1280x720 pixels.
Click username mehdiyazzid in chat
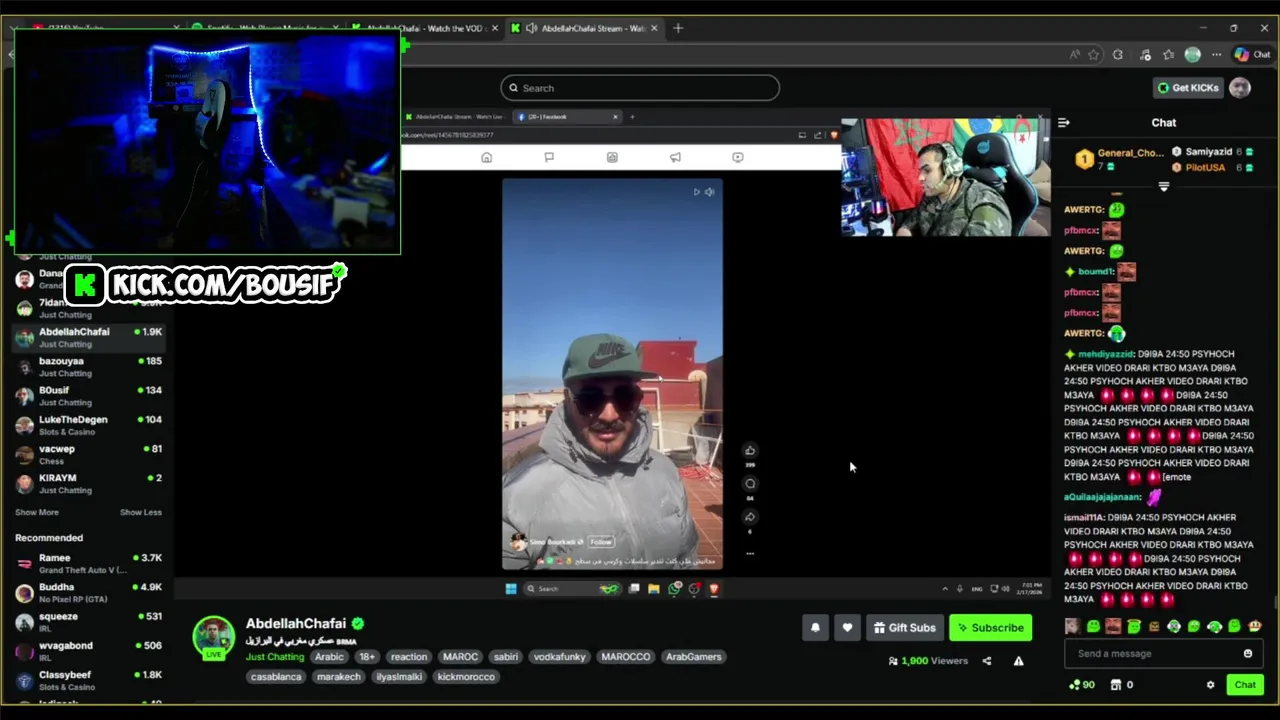click(1105, 354)
